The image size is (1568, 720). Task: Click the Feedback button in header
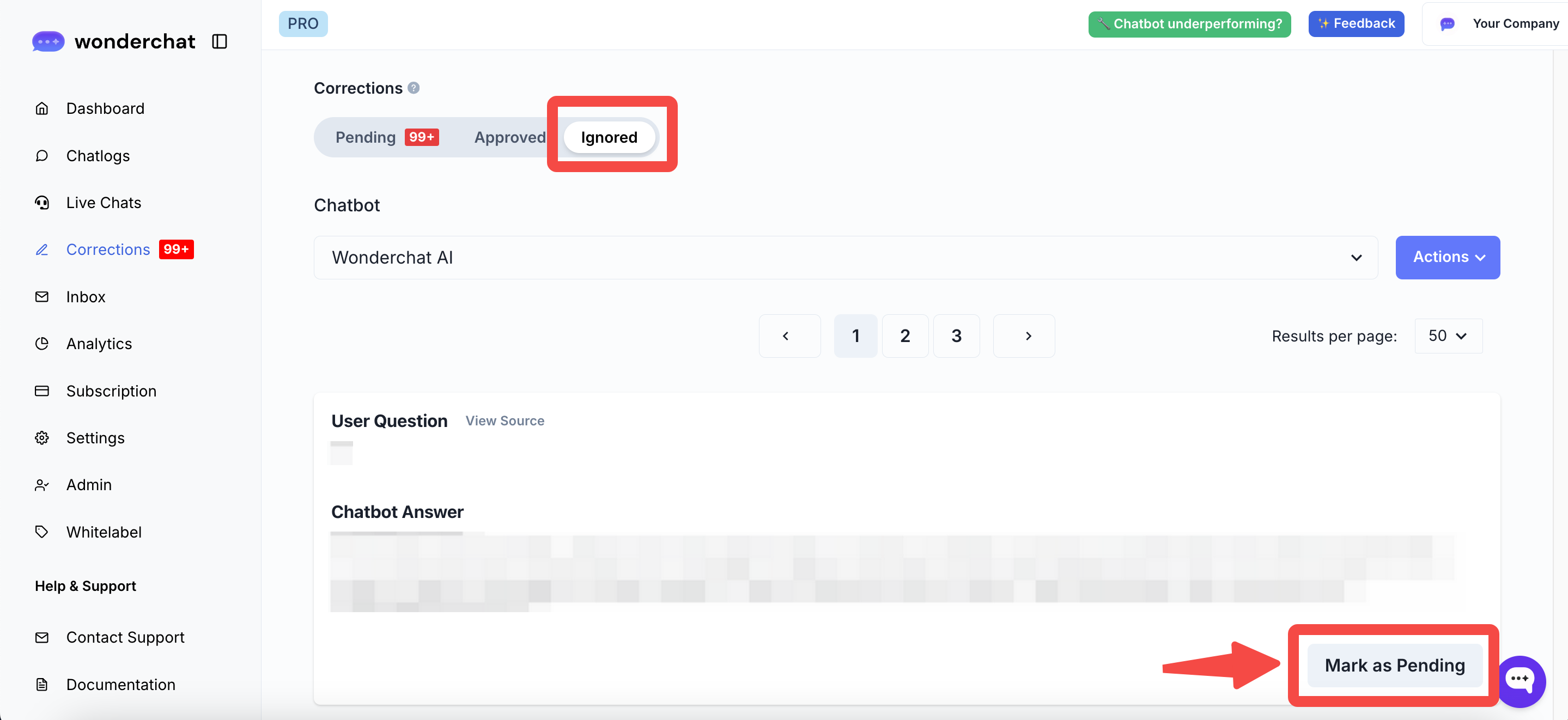coord(1356,24)
